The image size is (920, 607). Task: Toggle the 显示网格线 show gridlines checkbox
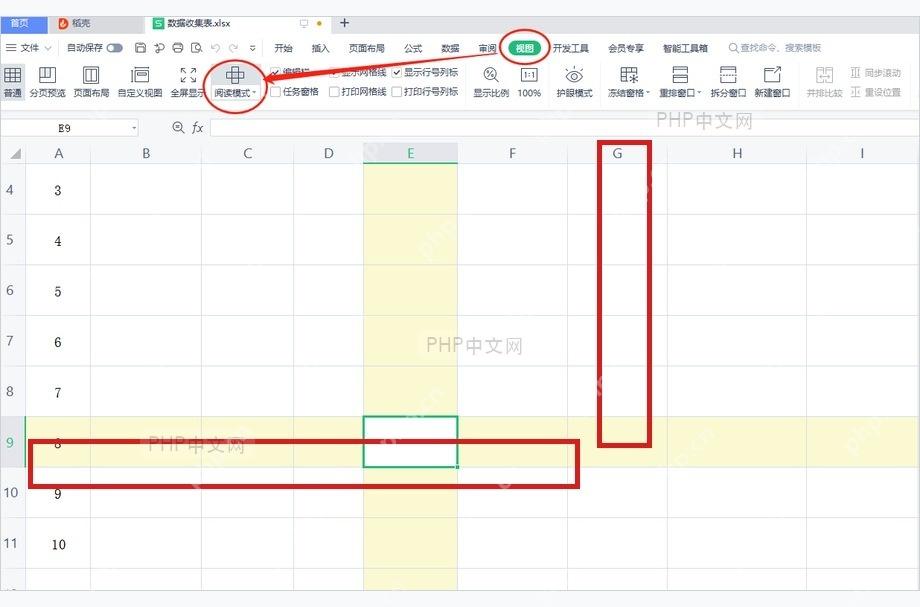pos(334,73)
